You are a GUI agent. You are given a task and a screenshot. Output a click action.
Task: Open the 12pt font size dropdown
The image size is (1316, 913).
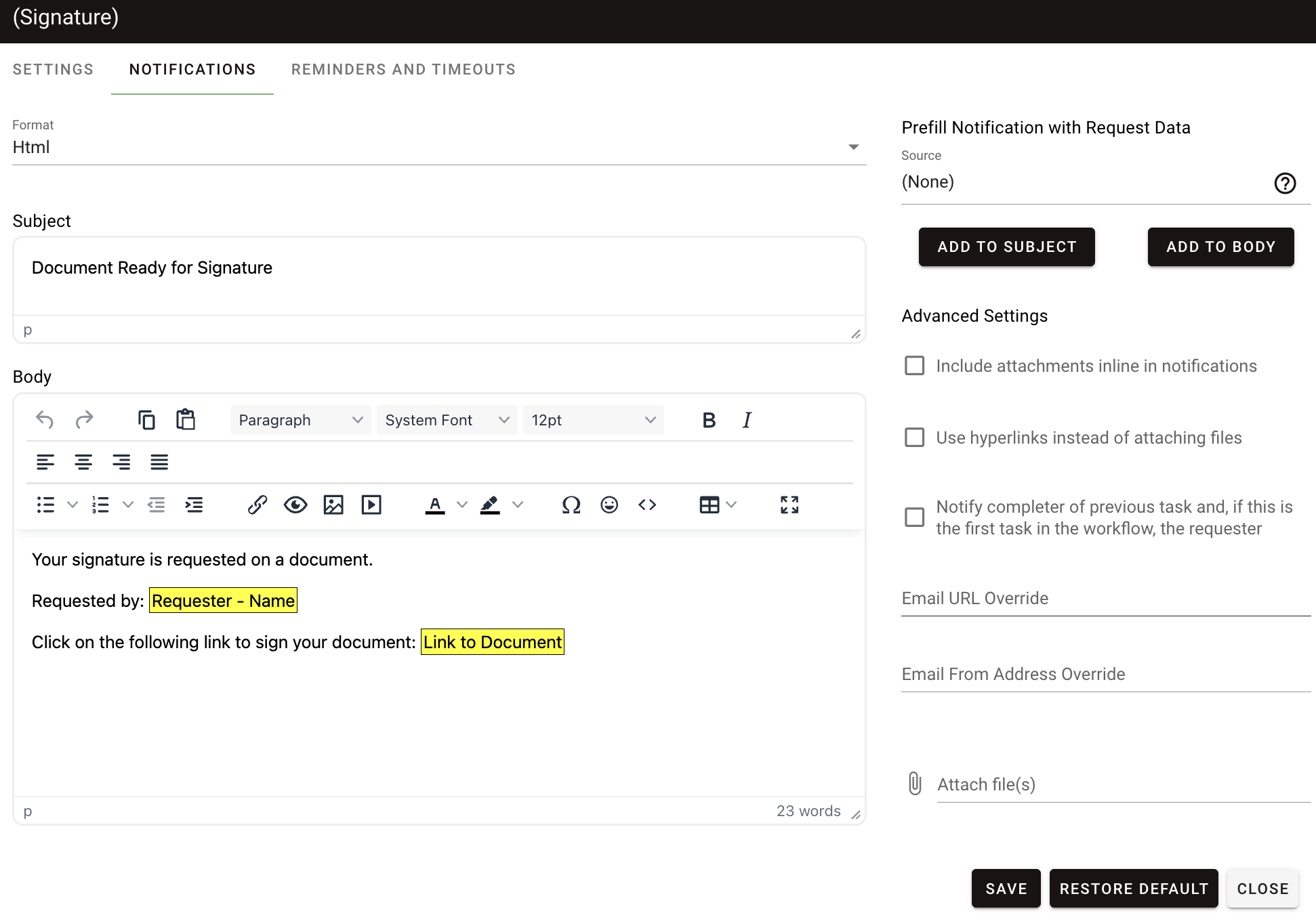tap(593, 420)
